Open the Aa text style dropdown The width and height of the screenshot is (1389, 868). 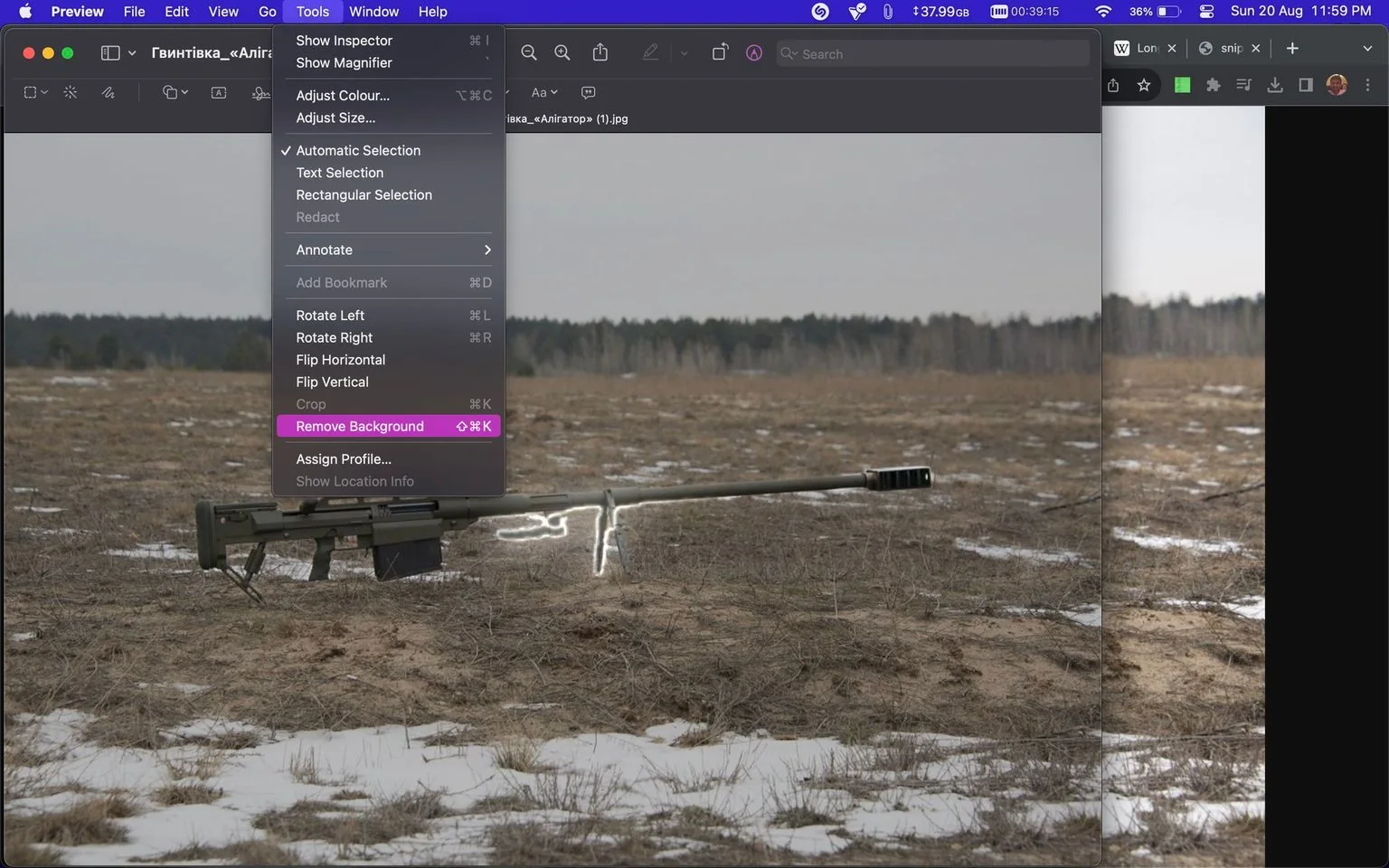544,92
